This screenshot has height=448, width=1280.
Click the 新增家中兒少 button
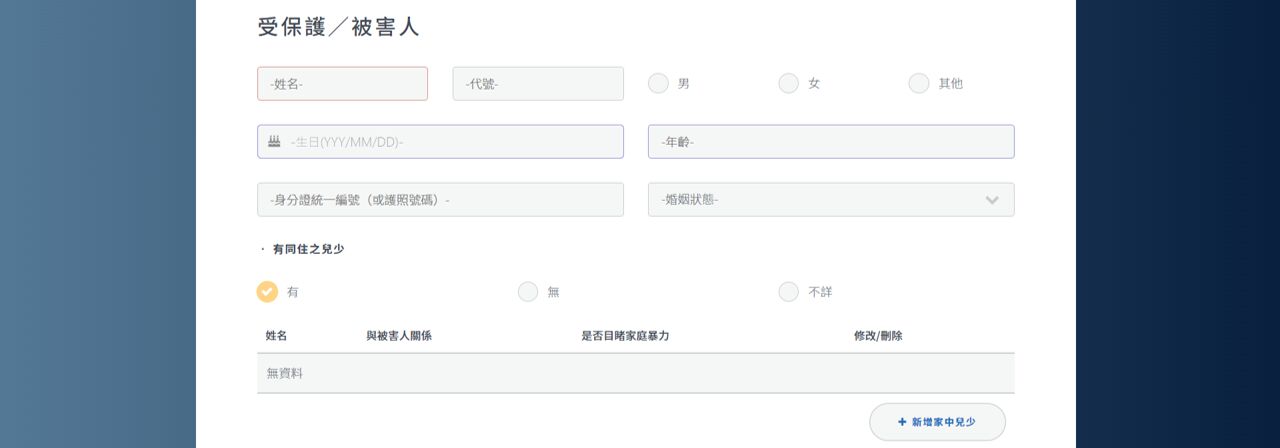[937, 422]
